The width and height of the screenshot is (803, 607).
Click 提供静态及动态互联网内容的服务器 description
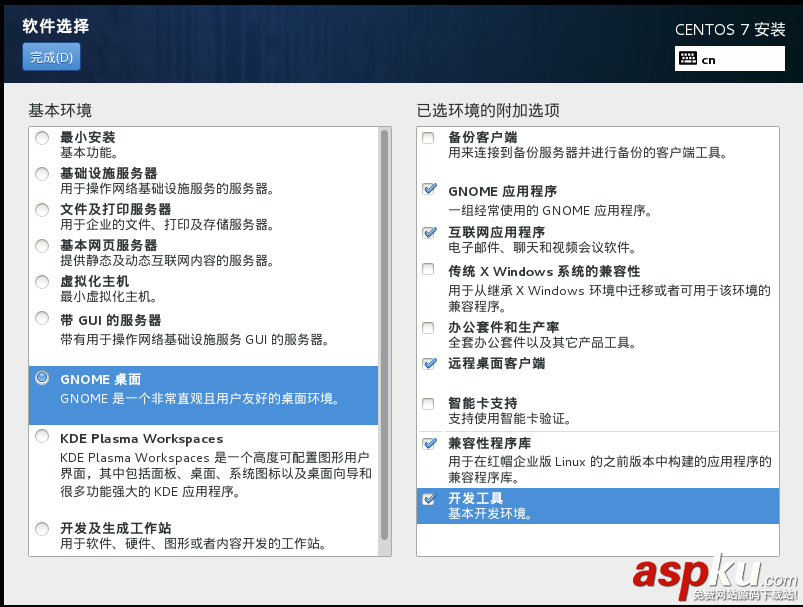click(x=167, y=261)
